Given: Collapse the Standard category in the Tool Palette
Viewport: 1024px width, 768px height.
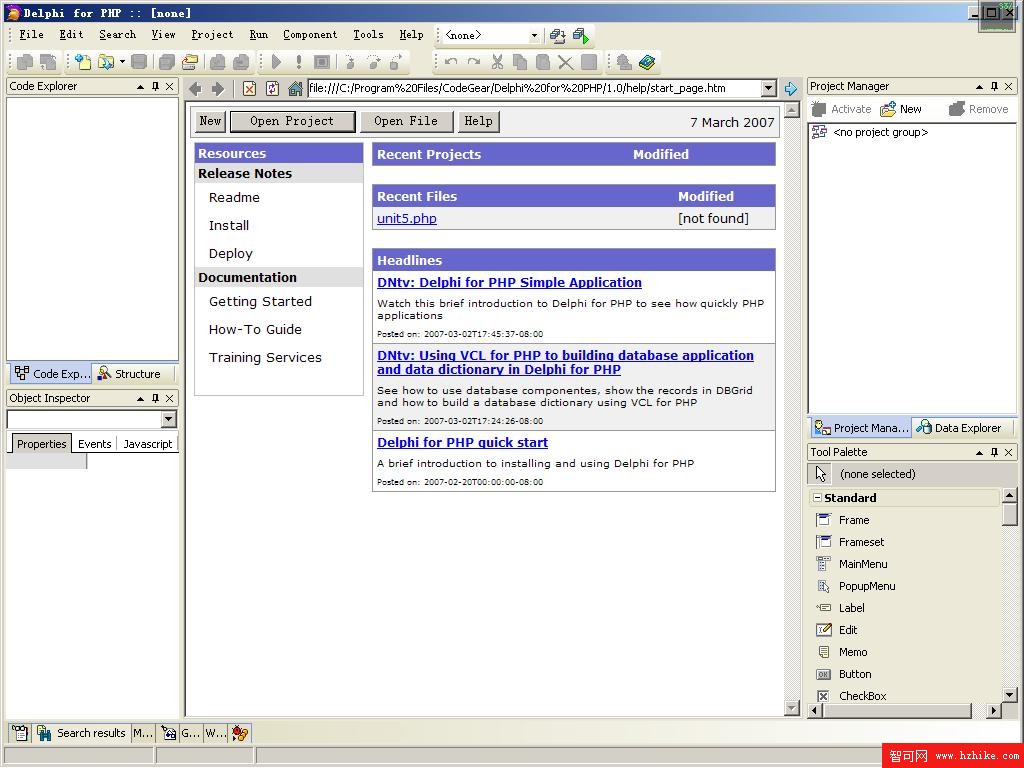Looking at the screenshot, I should coord(816,498).
